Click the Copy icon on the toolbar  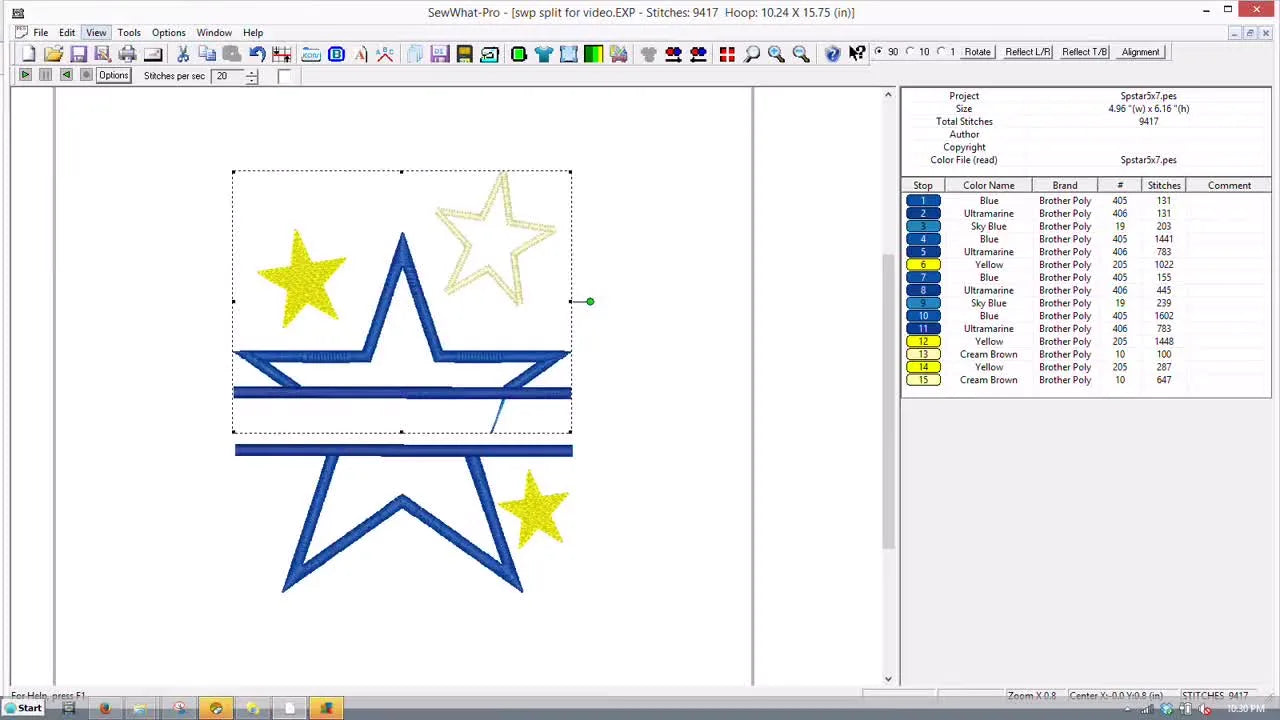click(x=207, y=53)
